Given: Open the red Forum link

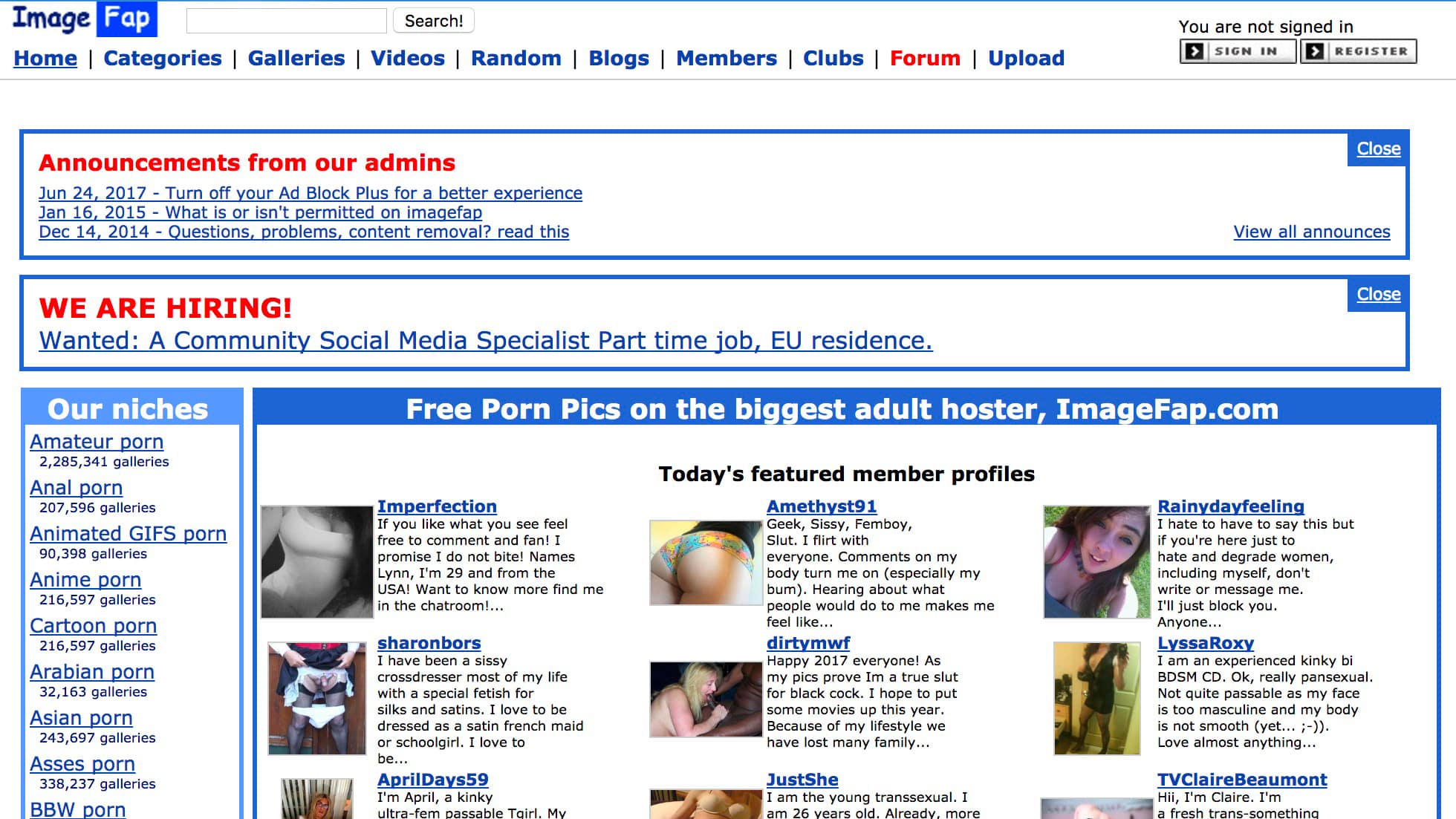Looking at the screenshot, I should tap(925, 58).
